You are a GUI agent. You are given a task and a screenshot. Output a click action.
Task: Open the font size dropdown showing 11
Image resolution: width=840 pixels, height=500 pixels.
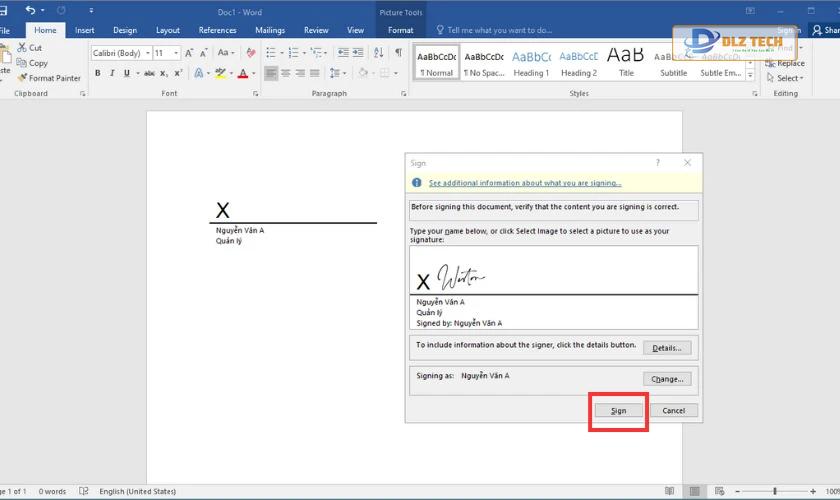(176, 53)
